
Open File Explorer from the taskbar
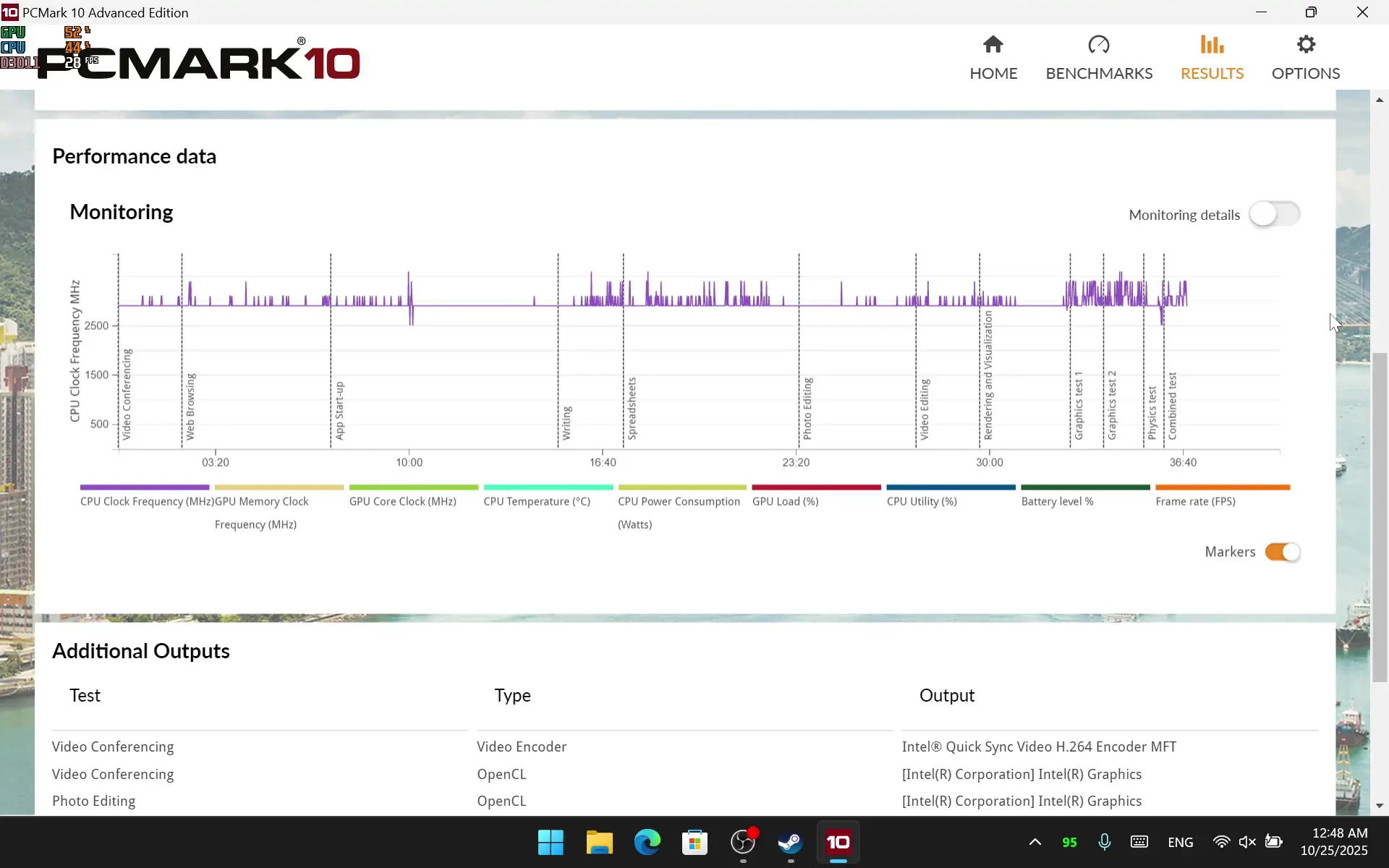[x=599, y=842]
